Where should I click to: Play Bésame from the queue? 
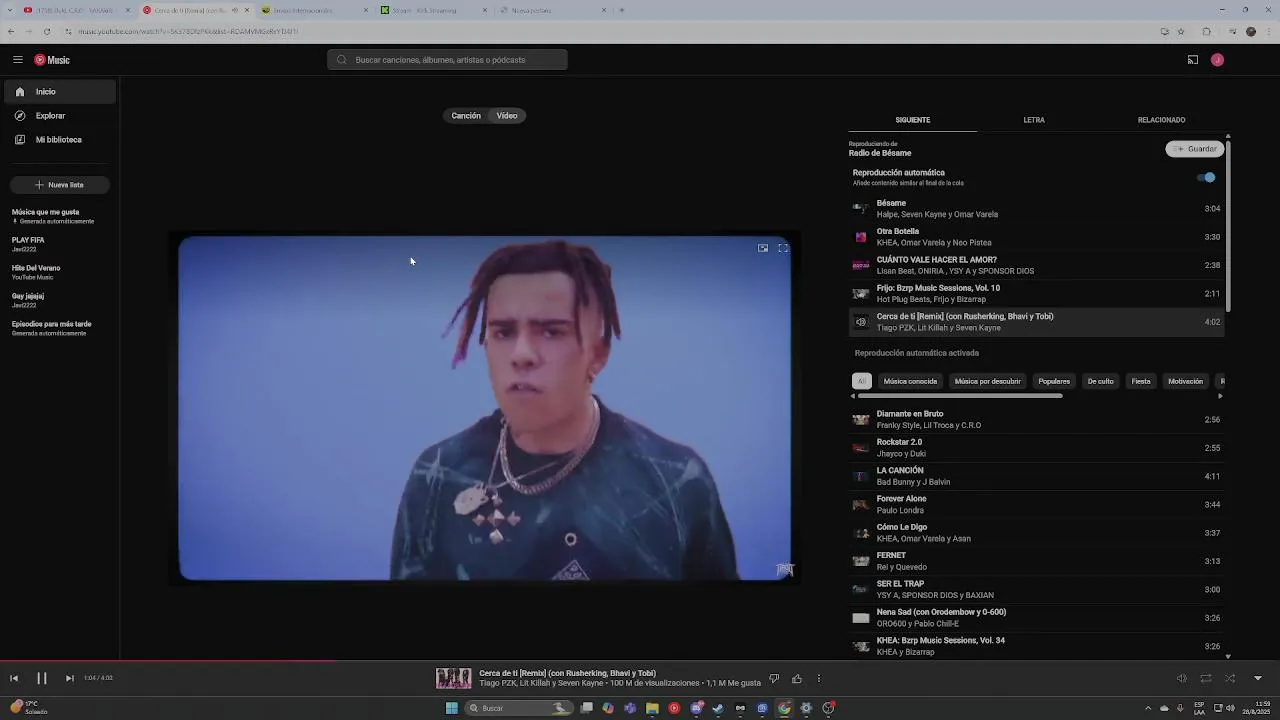pos(1036,209)
